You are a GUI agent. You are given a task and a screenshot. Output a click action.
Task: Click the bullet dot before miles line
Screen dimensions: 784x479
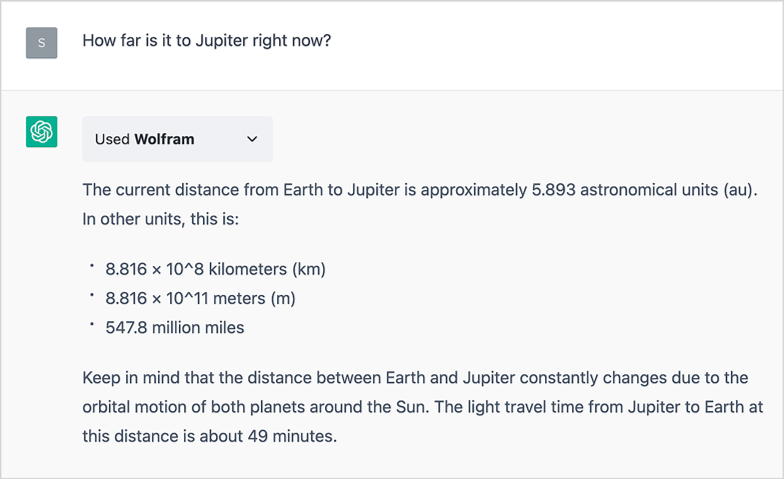(91, 324)
